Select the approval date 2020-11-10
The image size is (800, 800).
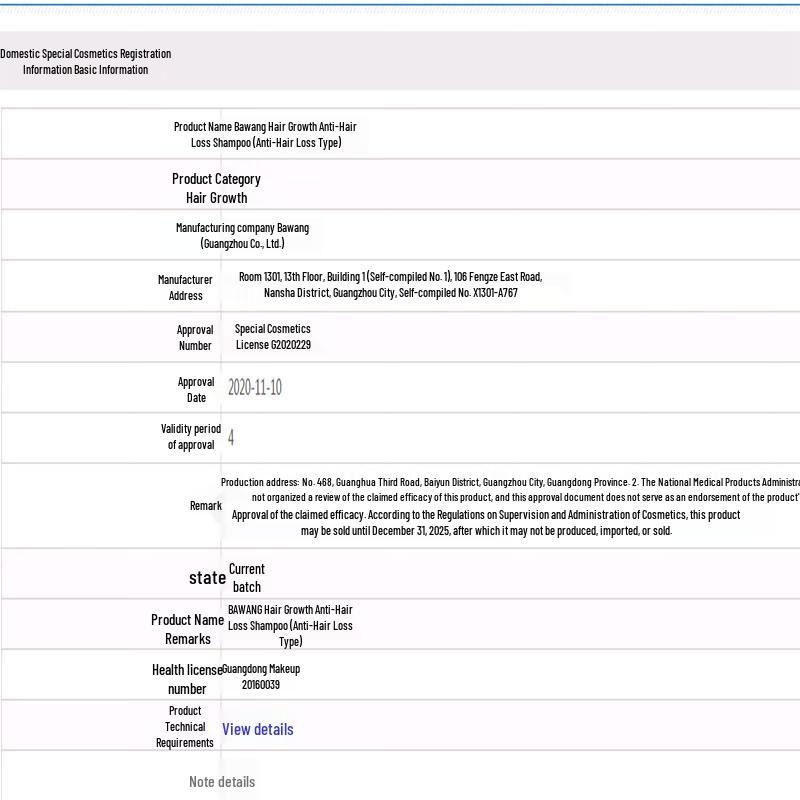click(255, 387)
